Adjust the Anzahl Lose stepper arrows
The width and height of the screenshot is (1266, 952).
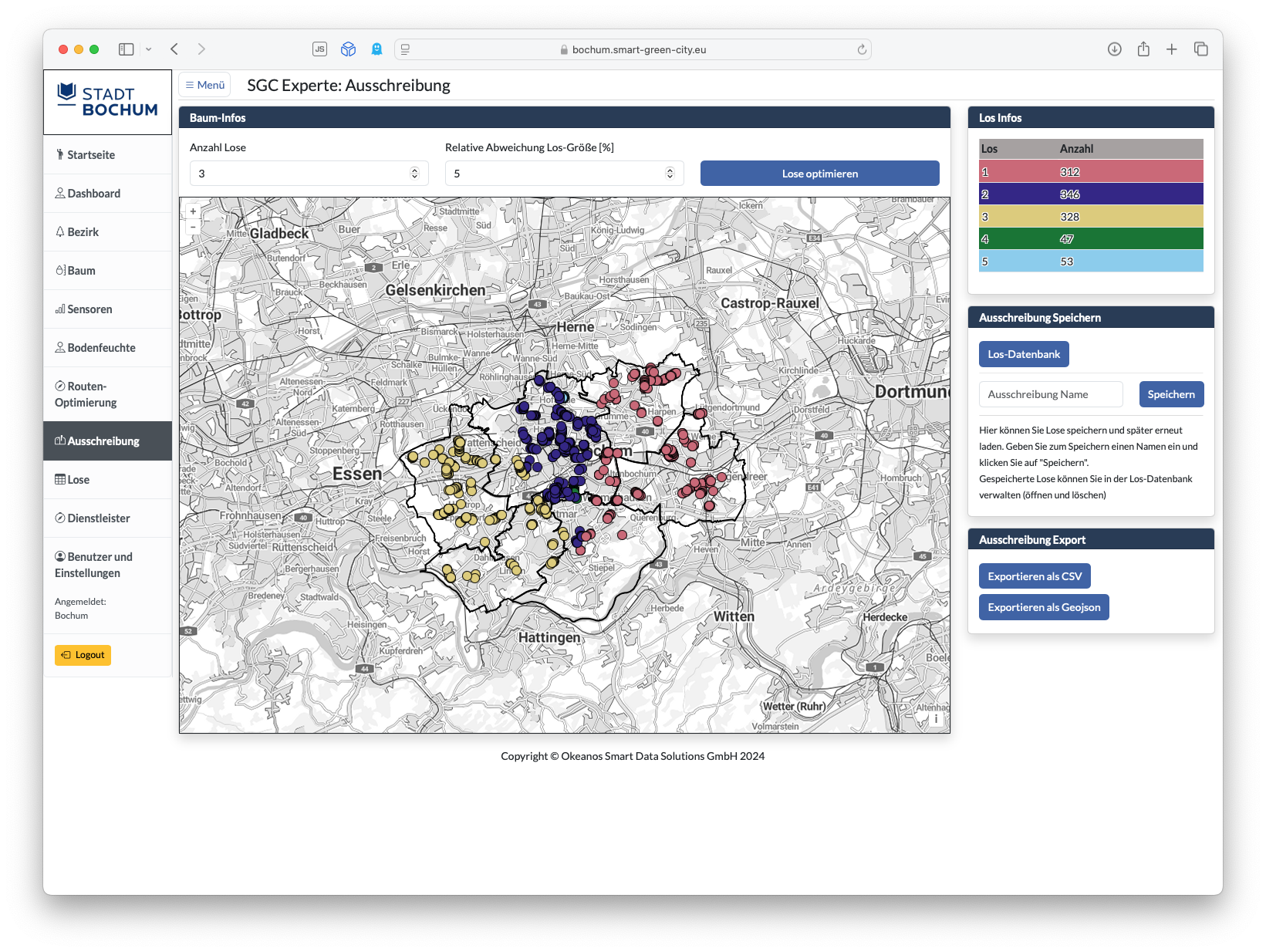pos(414,174)
